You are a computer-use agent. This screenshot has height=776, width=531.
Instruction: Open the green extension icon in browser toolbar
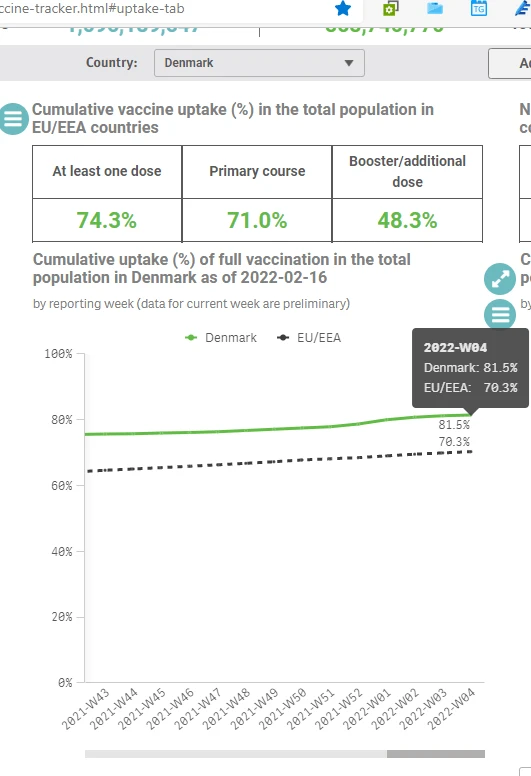[x=391, y=8]
